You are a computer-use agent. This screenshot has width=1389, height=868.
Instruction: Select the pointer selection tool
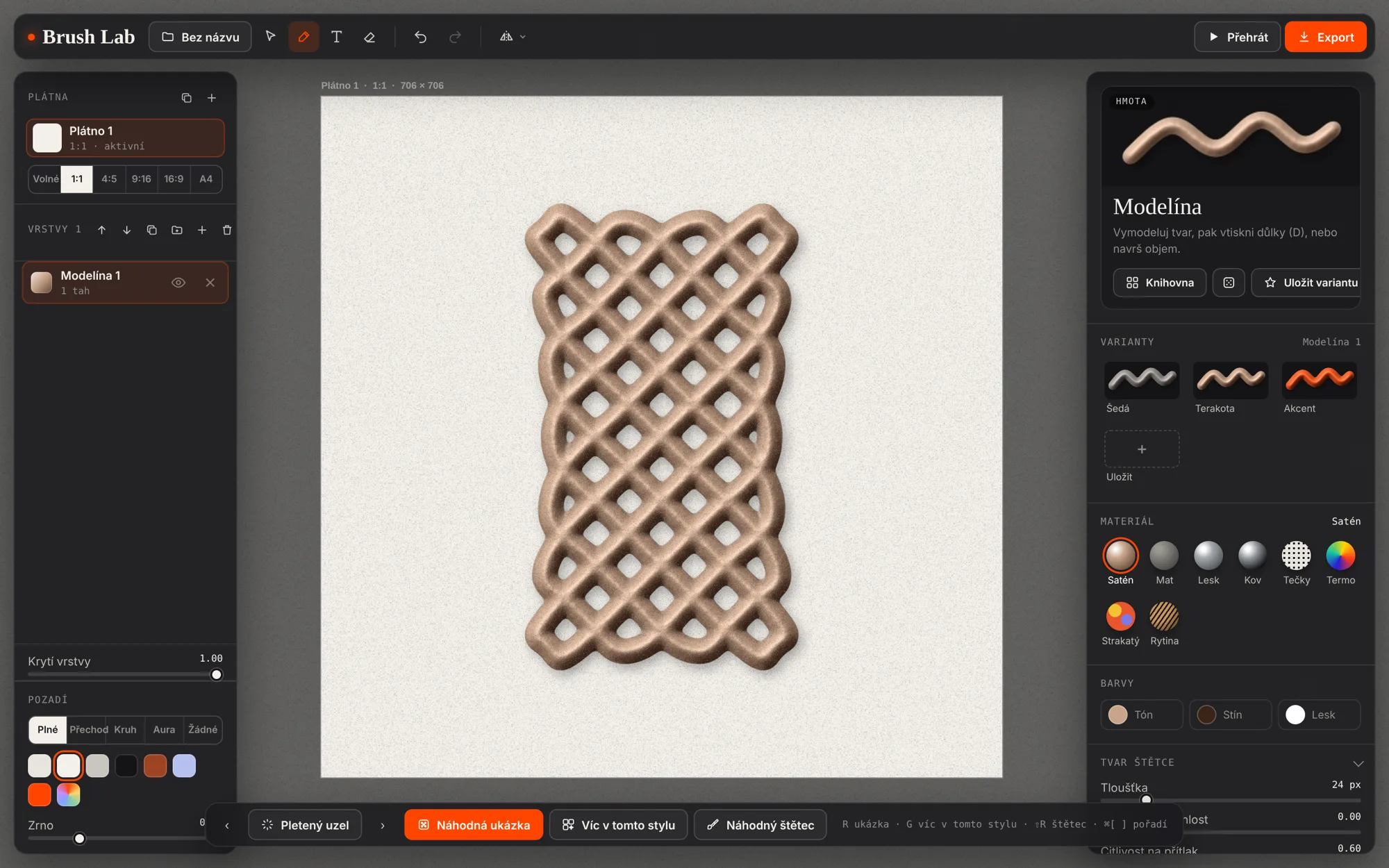click(x=270, y=37)
